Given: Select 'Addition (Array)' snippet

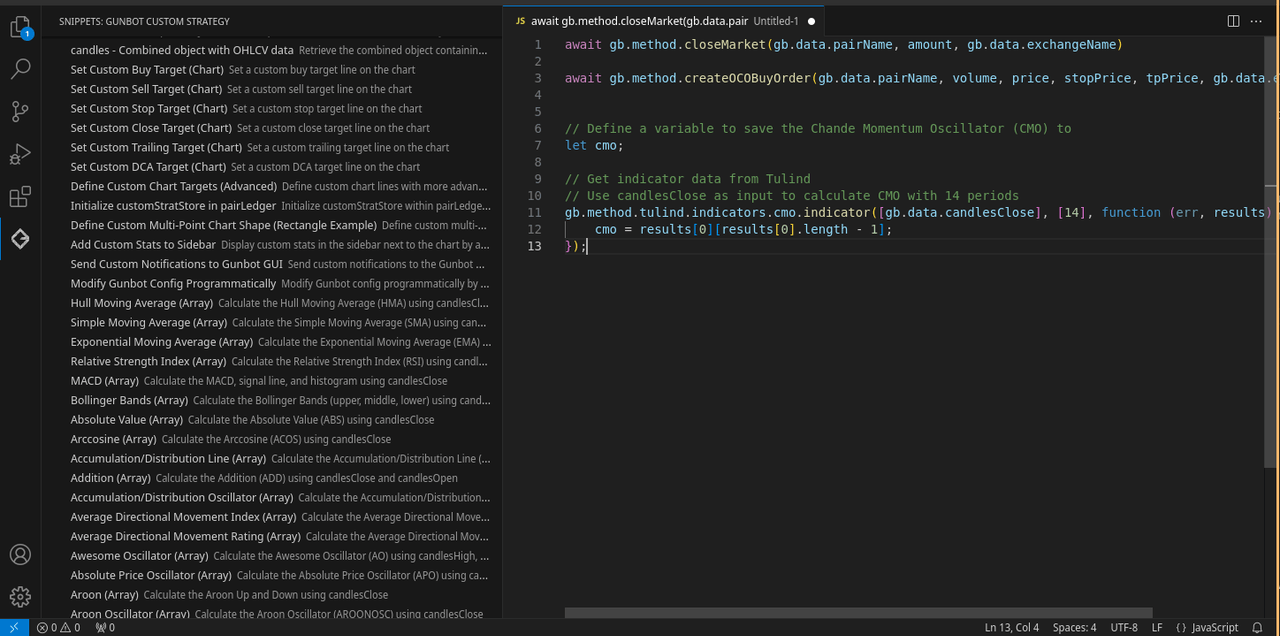Looking at the screenshot, I should coord(272,478).
